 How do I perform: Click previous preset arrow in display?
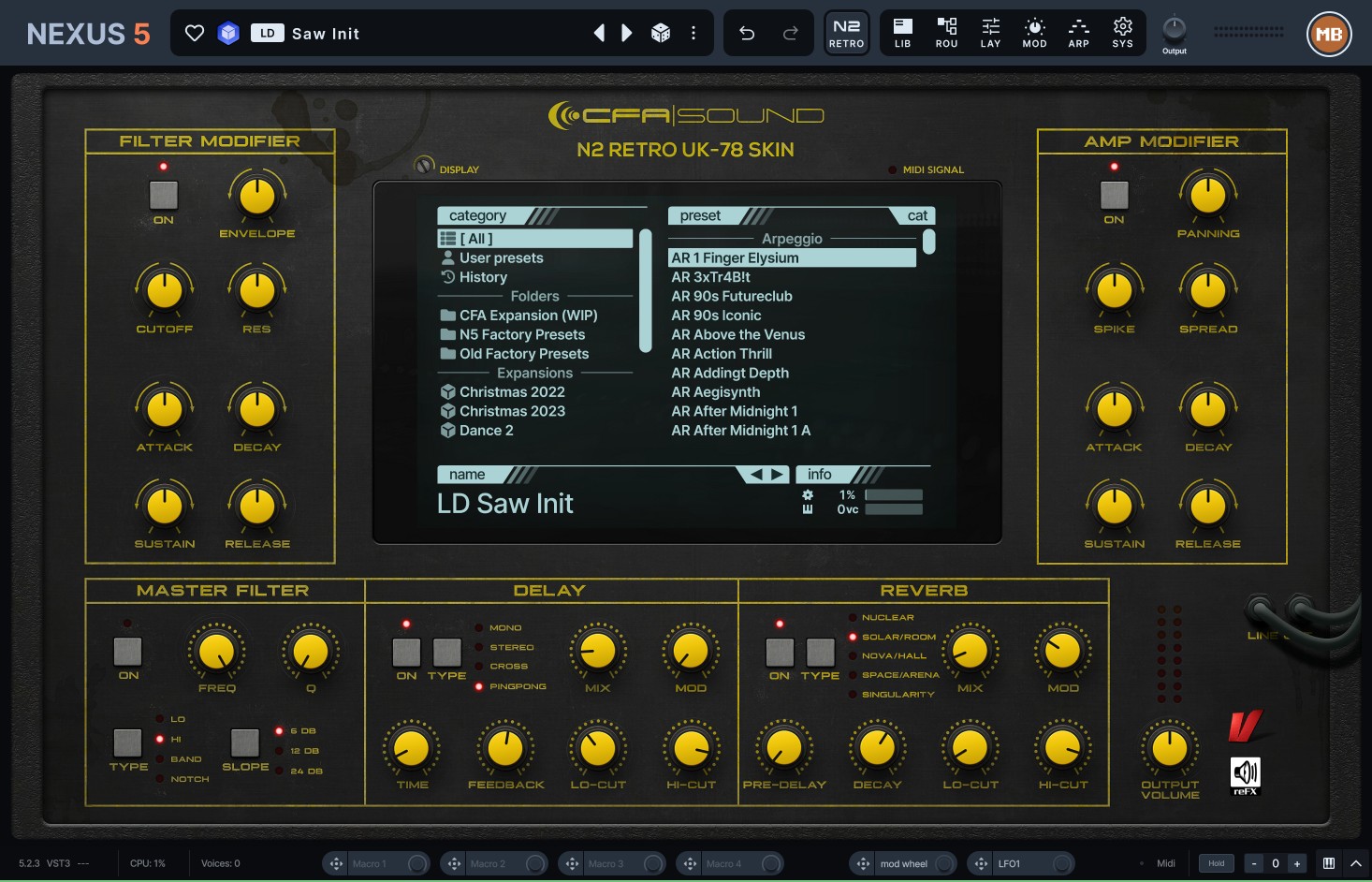pyautogui.click(x=756, y=475)
